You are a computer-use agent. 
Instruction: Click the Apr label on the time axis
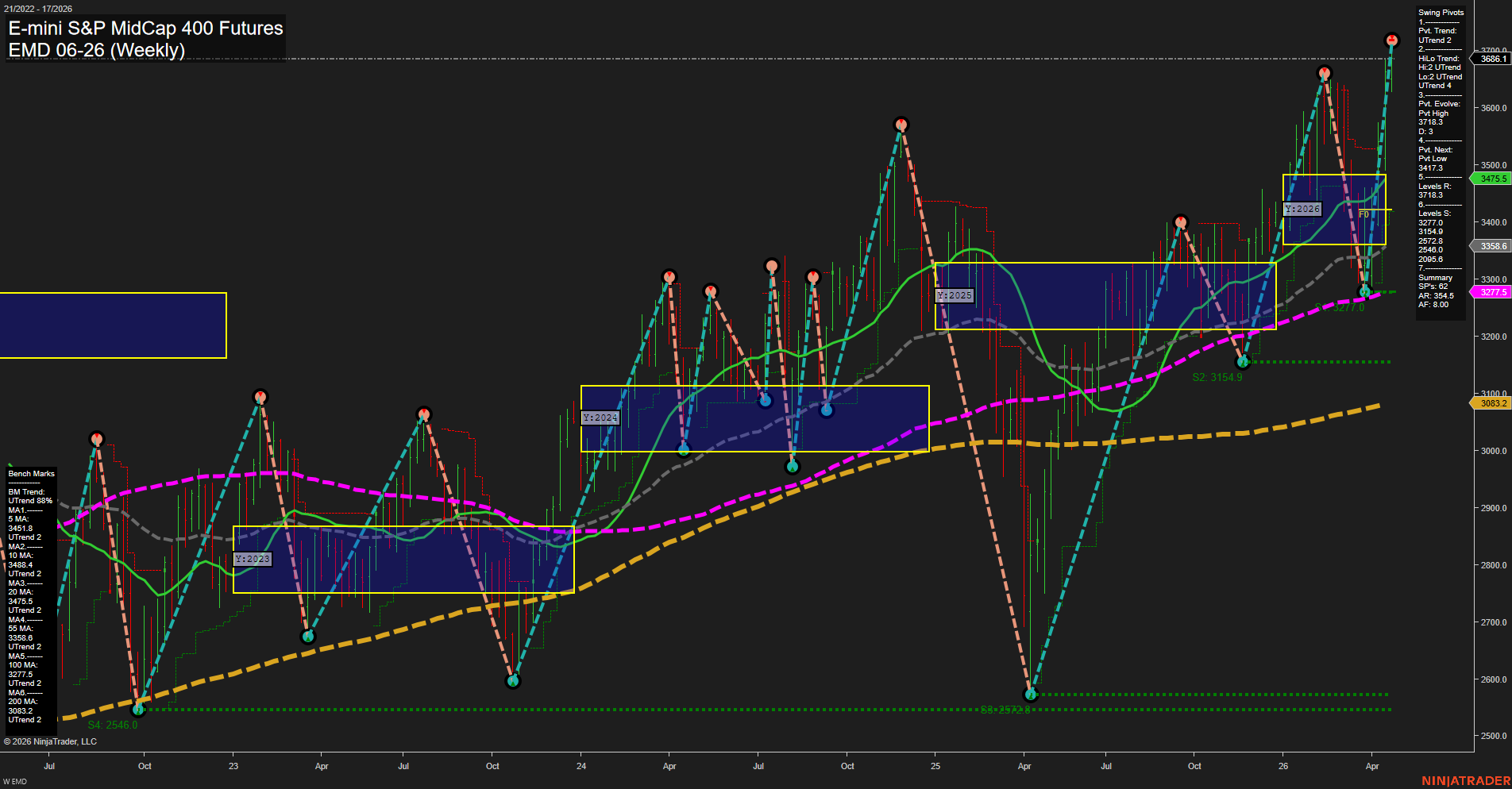(1373, 766)
